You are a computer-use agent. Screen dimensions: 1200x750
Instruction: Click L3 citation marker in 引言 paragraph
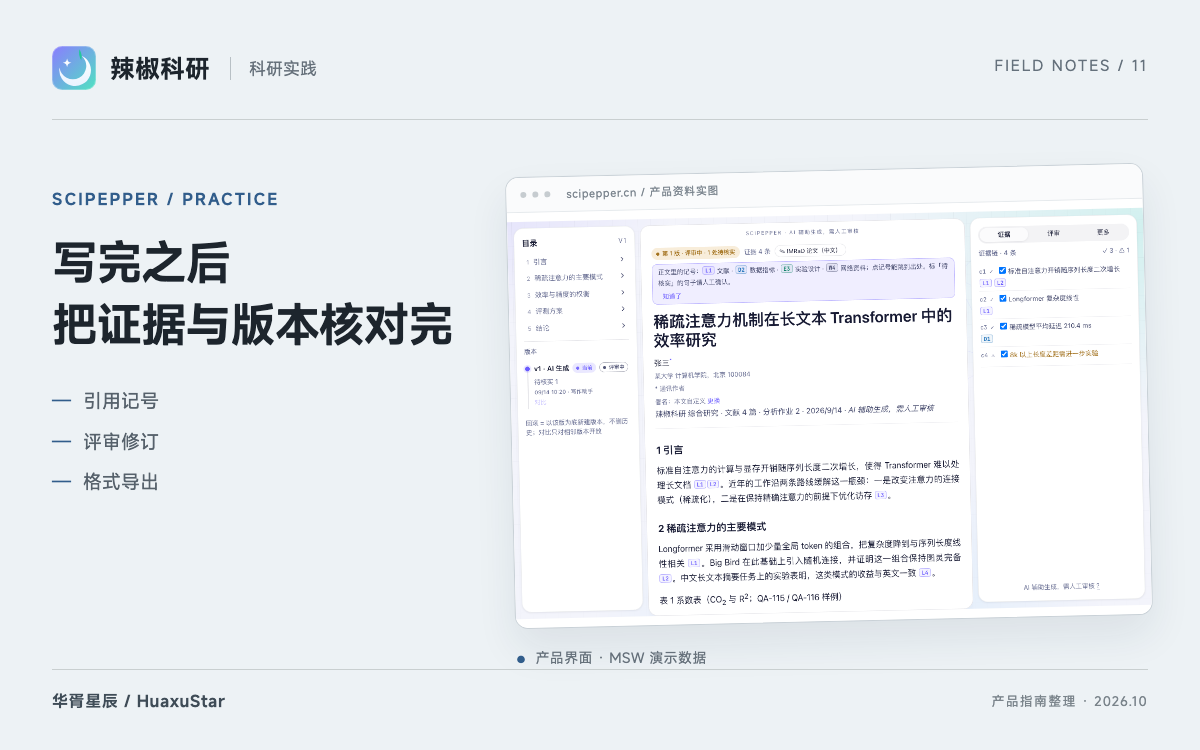pos(881,495)
